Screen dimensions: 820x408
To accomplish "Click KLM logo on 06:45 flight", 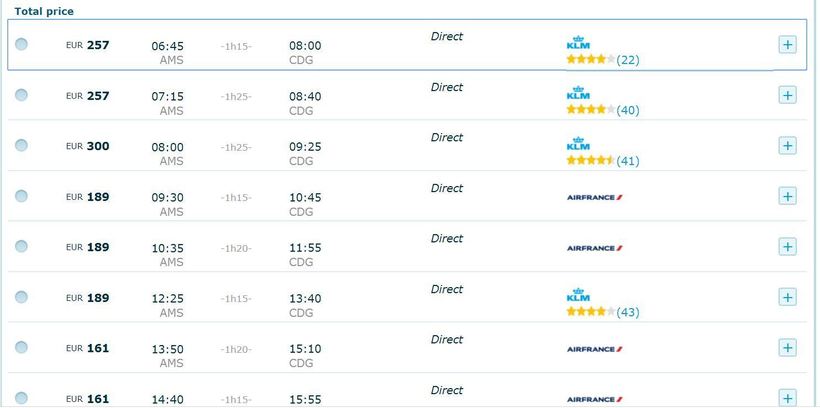I will [578, 43].
